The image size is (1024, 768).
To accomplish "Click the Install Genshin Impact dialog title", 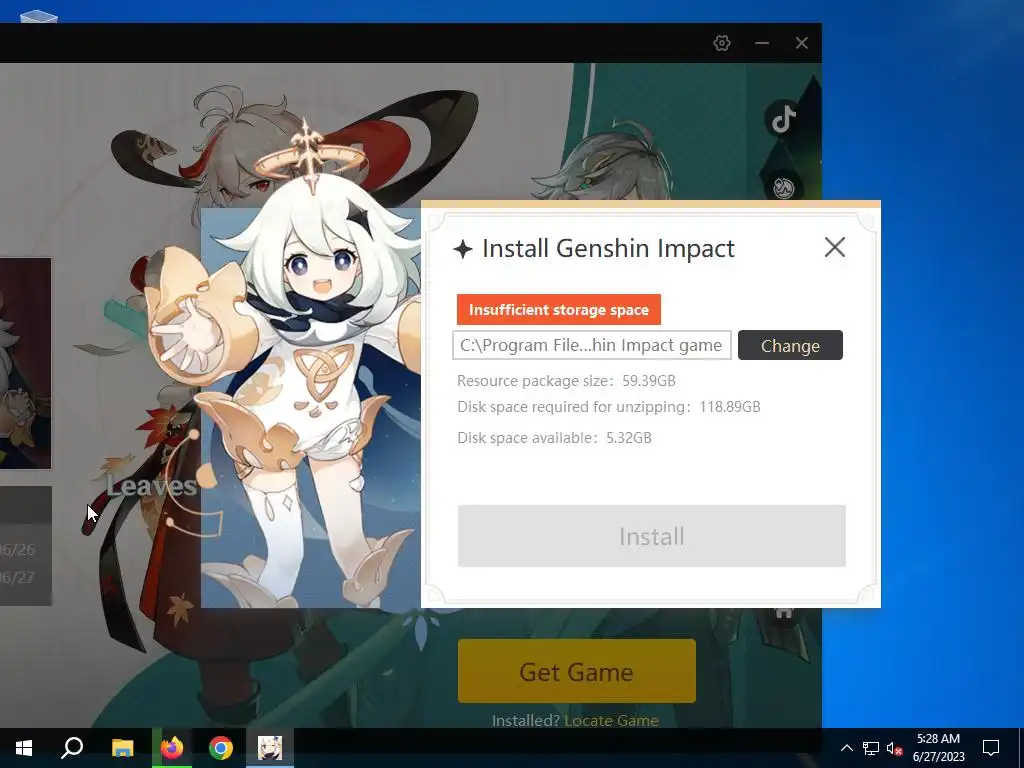I will click(608, 248).
